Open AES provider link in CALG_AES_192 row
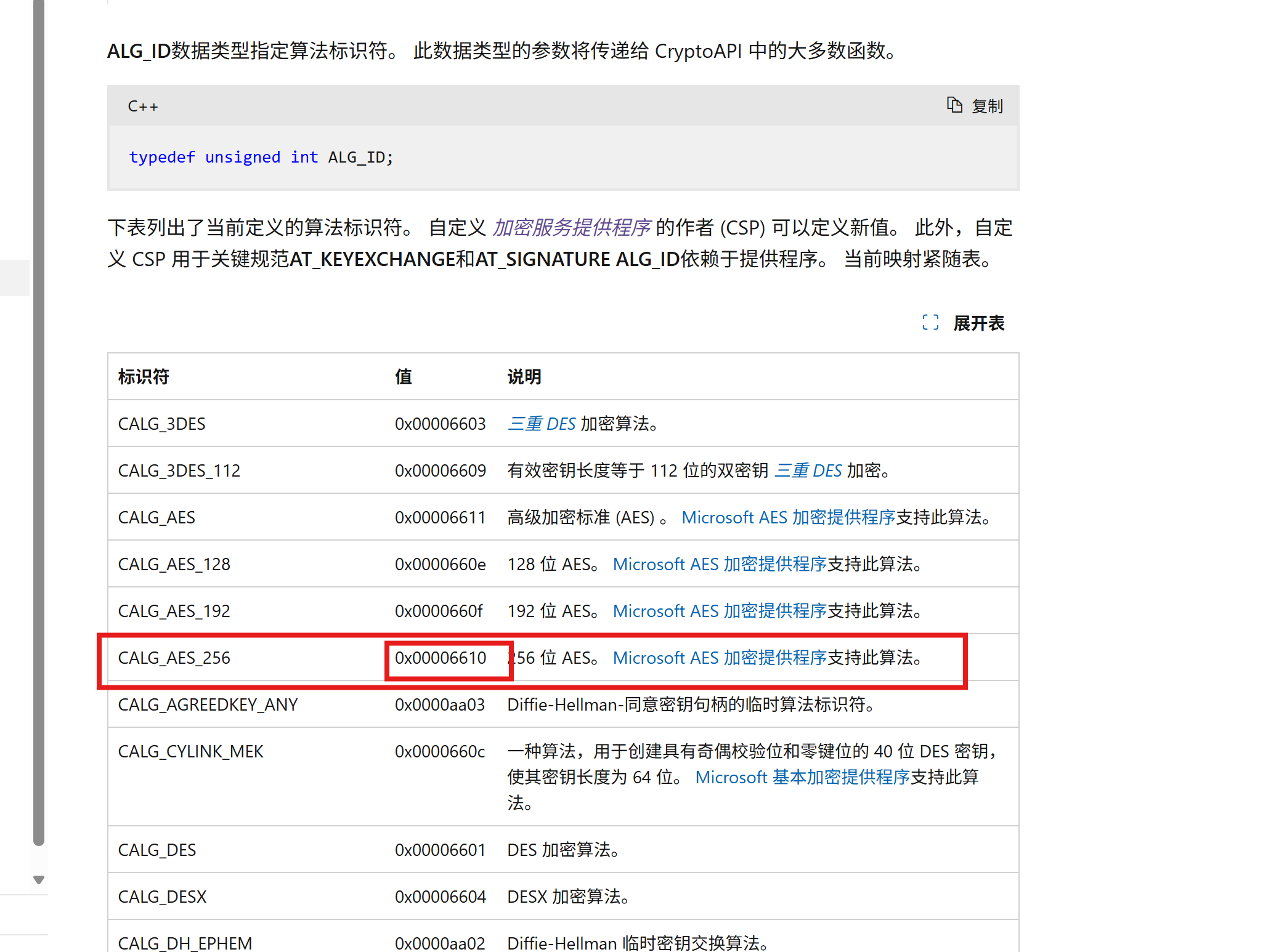This screenshot has height=952, width=1263. coord(720,611)
